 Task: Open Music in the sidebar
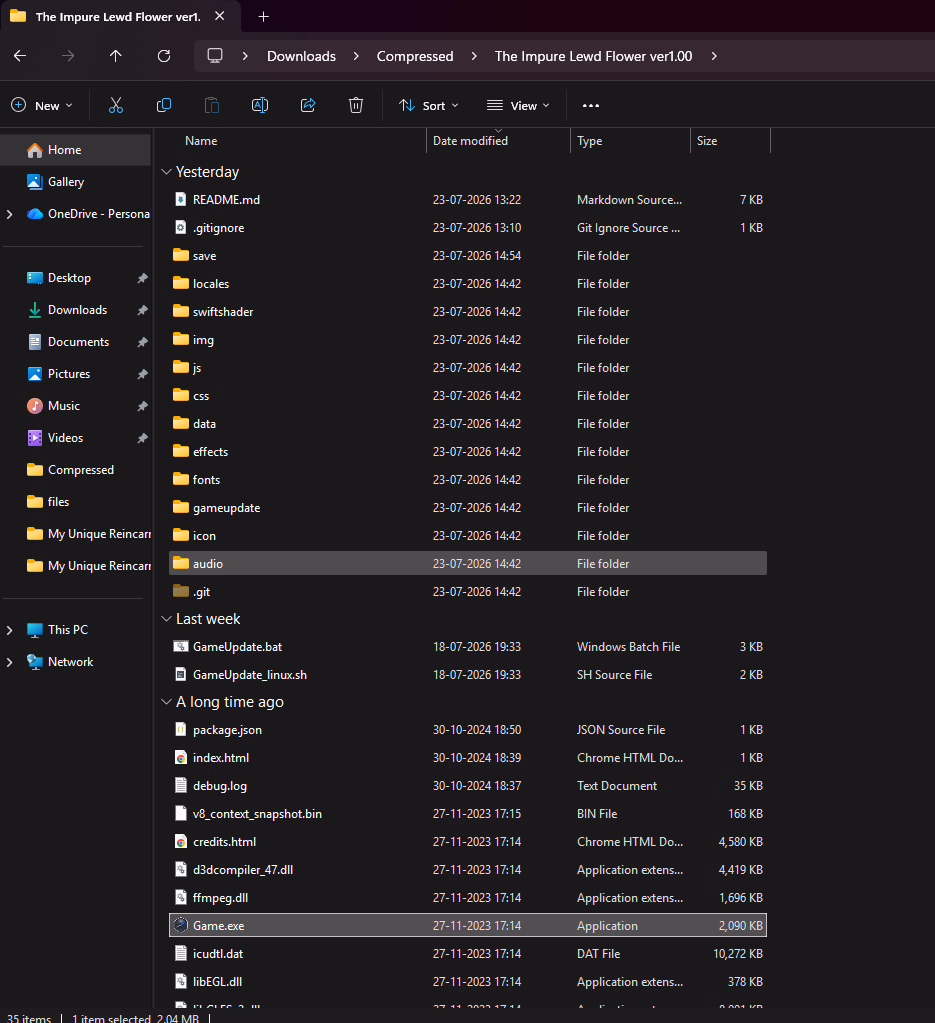(x=76, y=405)
